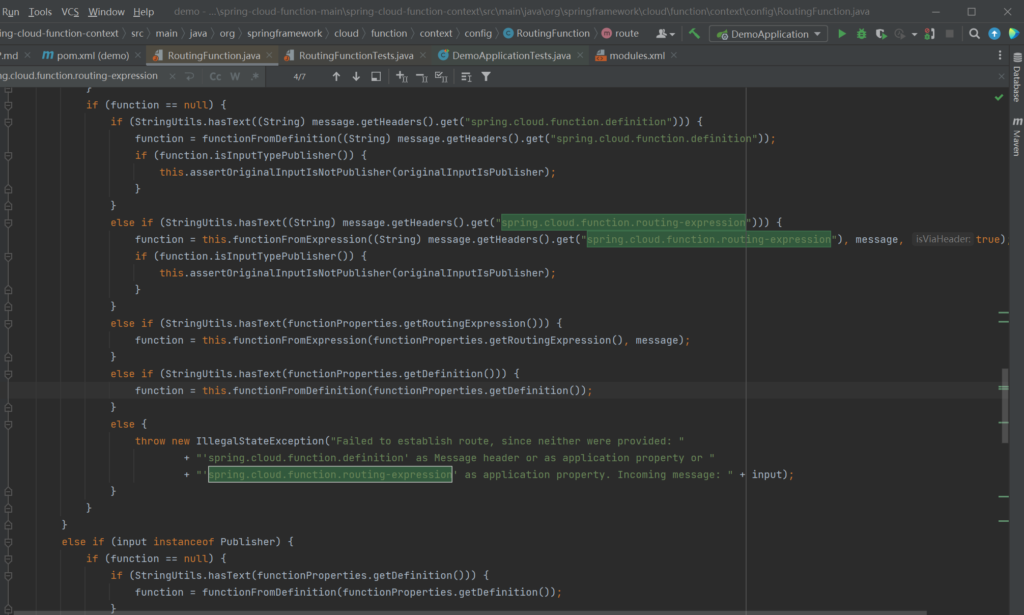The width and height of the screenshot is (1024, 615).
Task: Open the user account icon dropdown
Action: click(665, 34)
